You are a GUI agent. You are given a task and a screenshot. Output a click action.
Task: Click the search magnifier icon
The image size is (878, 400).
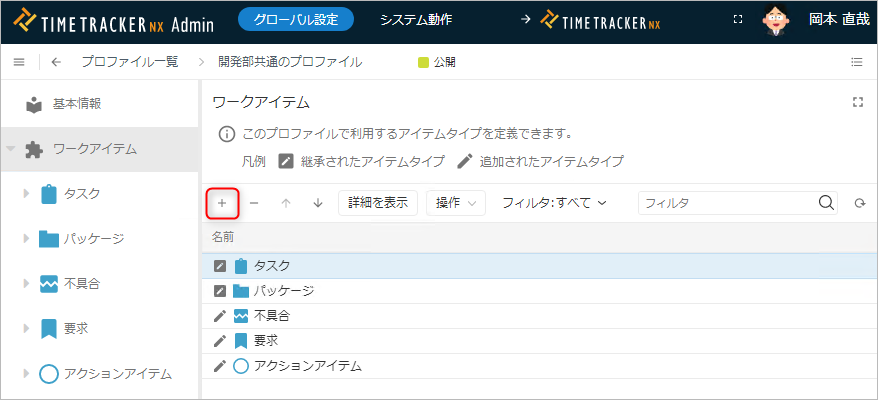tap(826, 203)
